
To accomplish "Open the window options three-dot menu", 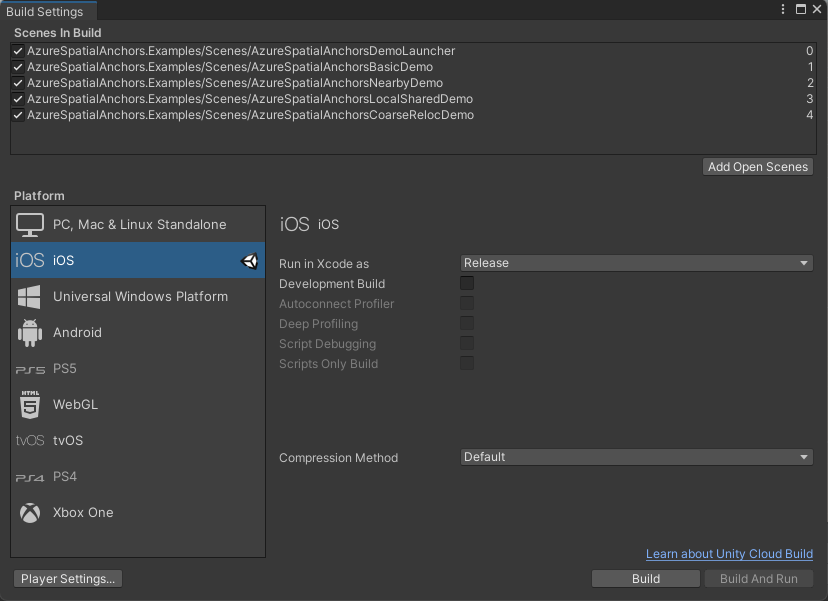I will (783, 9).
